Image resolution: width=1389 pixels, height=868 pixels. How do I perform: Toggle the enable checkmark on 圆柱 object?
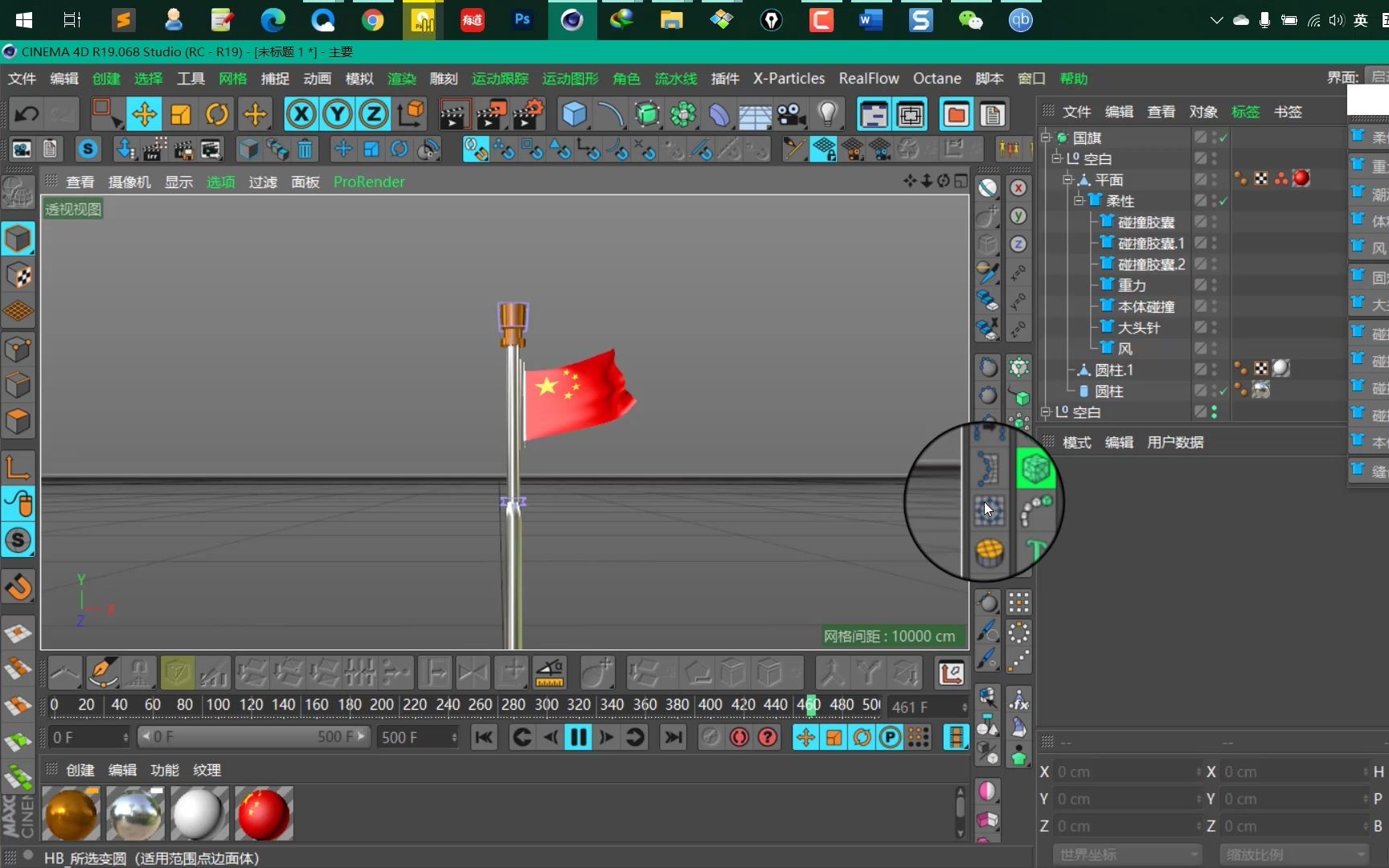point(1223,391)
